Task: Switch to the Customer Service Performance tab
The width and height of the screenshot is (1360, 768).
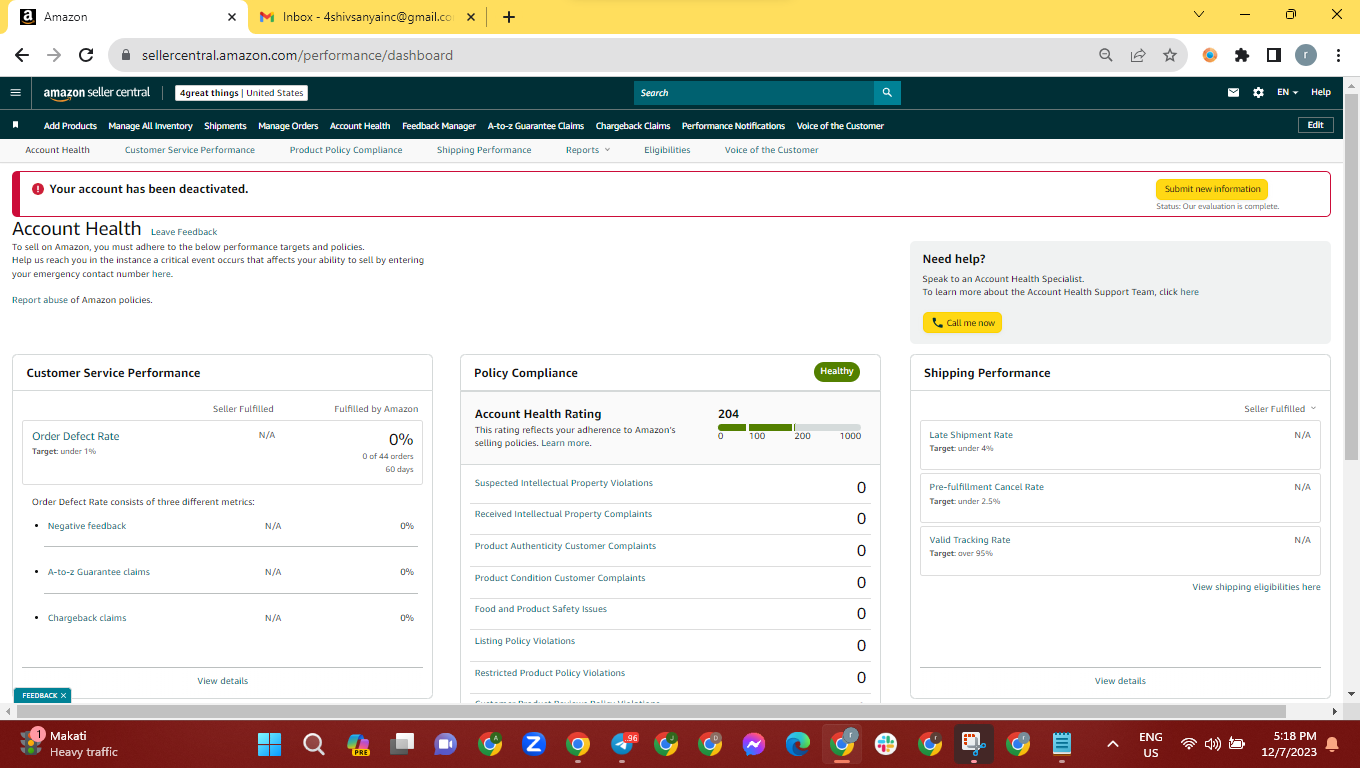Action: [190, 150]
